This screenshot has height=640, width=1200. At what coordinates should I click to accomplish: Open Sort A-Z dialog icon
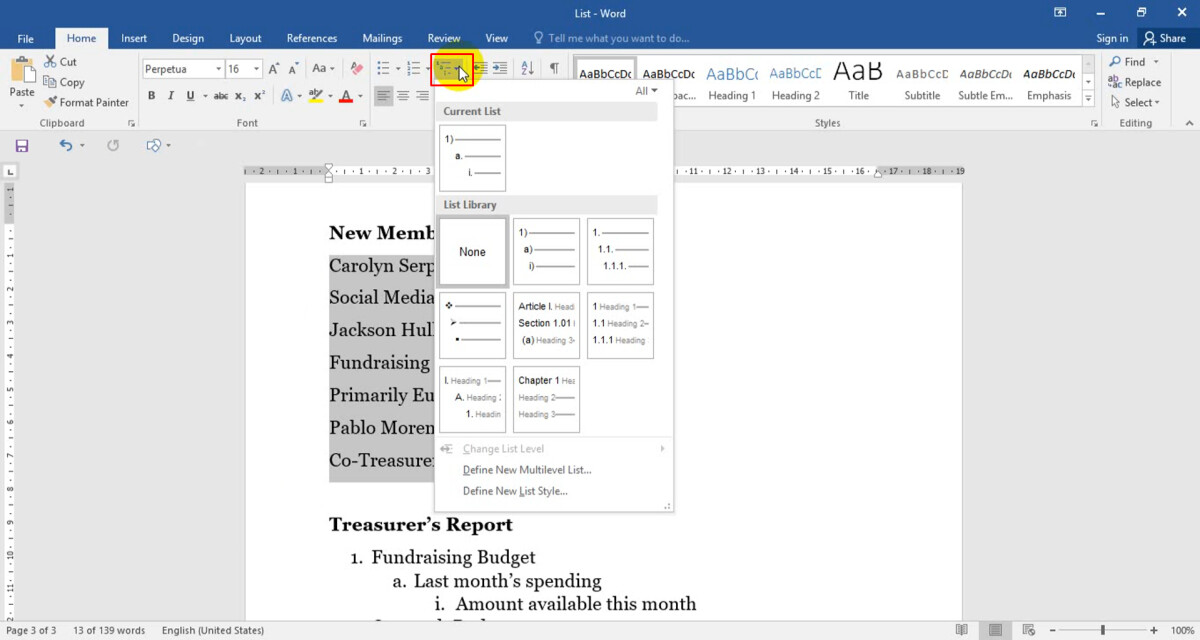point(527,69)
